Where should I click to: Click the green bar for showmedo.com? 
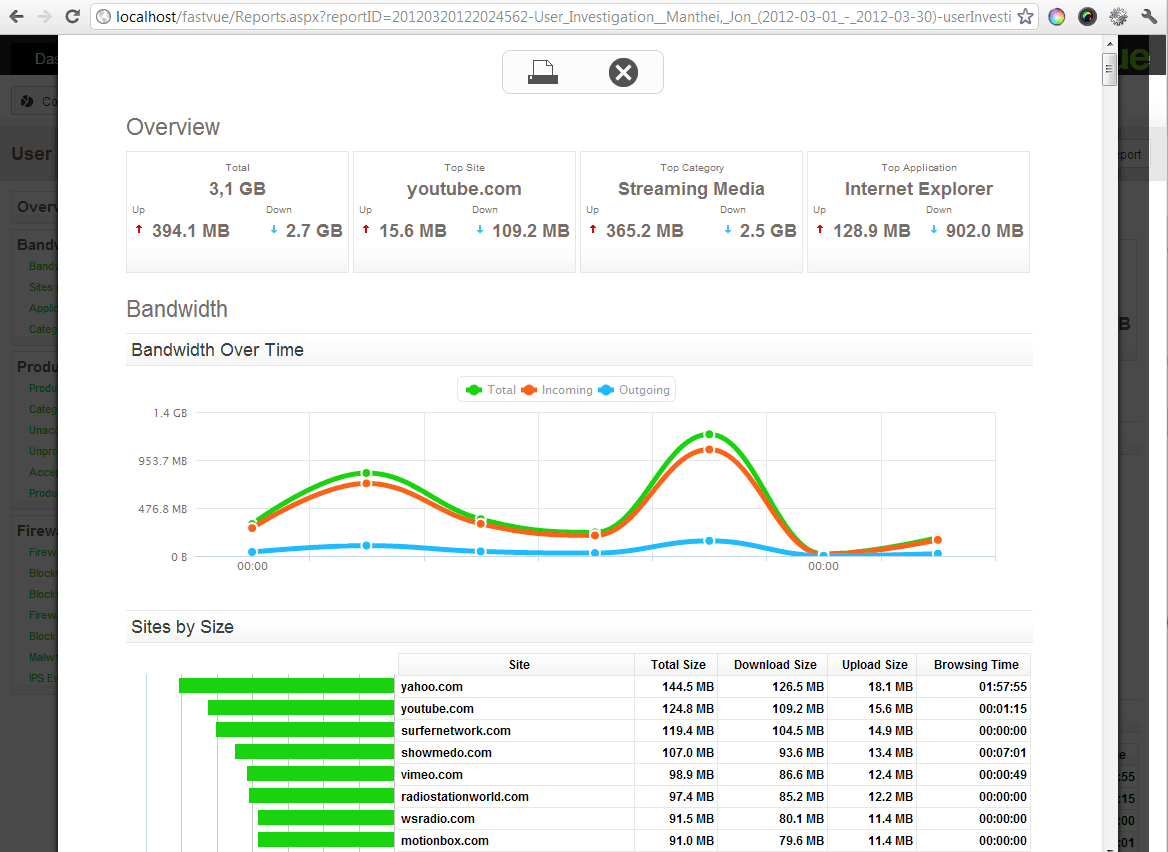[314, 751]
